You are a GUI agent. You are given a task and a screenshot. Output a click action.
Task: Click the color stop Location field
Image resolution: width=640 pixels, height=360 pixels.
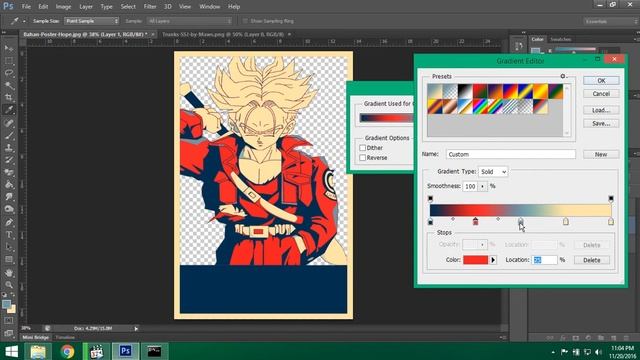point(544,260)
